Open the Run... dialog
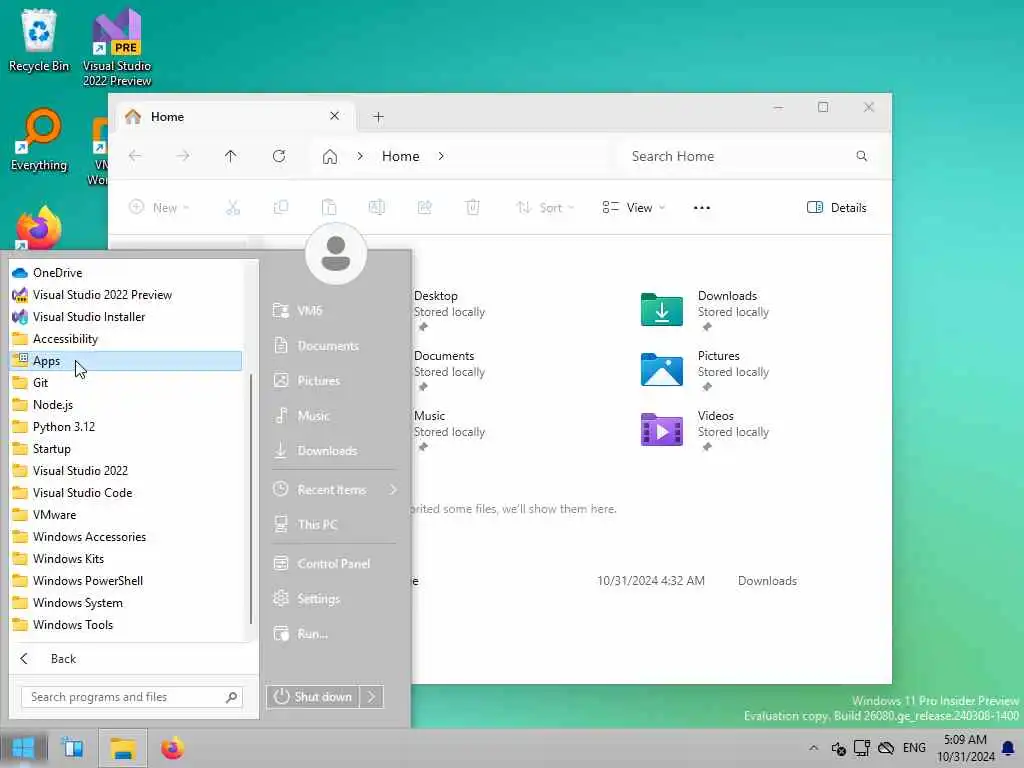The image size is (1024, 768). (334, 633)
